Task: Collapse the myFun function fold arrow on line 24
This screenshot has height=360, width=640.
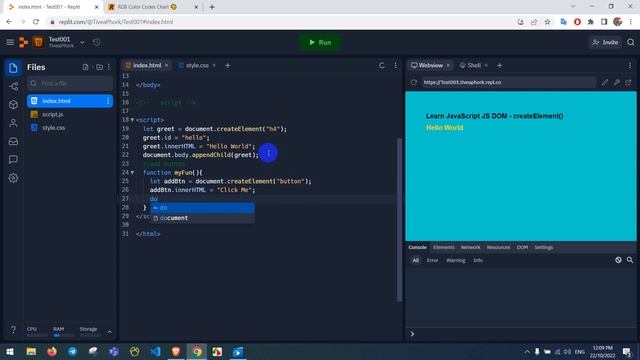Action: [132, 173]
